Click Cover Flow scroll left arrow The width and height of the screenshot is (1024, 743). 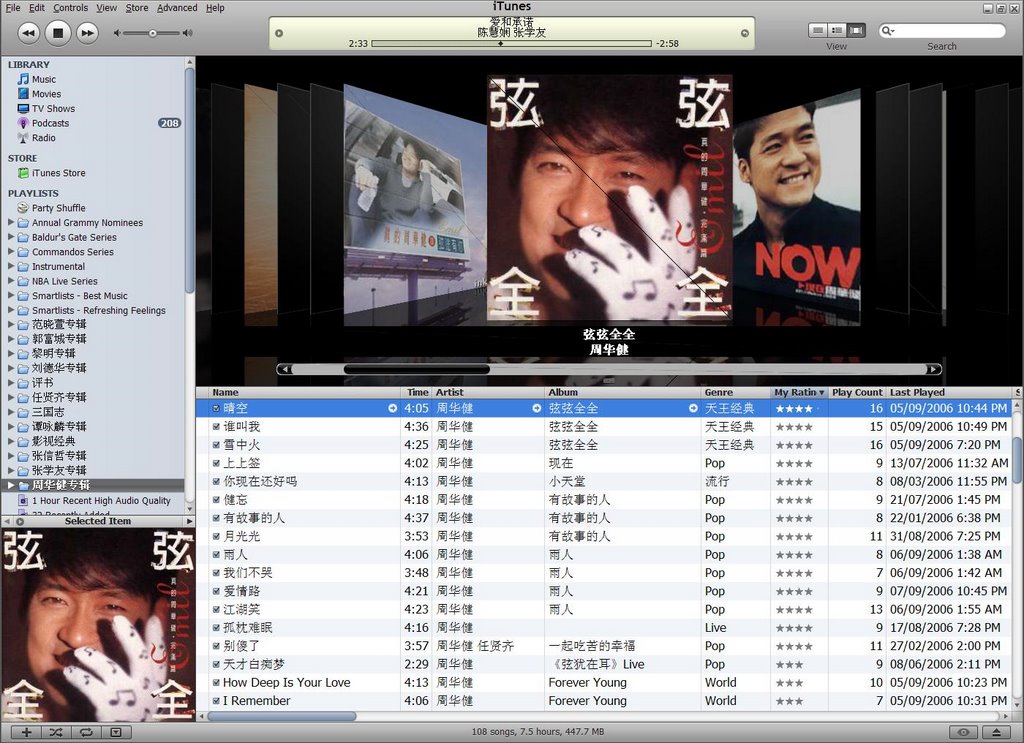coord(283,370)
